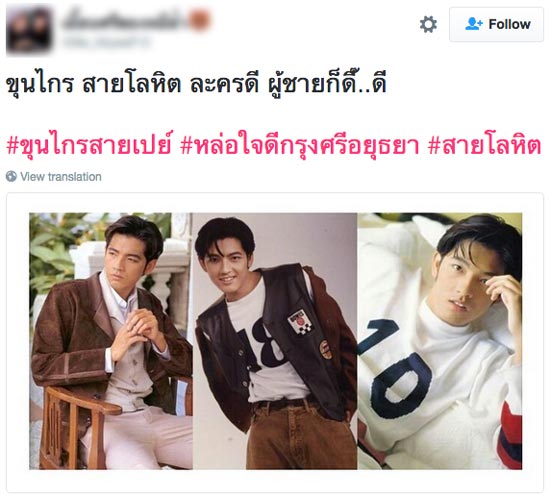
Task: Open hashtag #สายโลหิต
Action: click(485, 144)
